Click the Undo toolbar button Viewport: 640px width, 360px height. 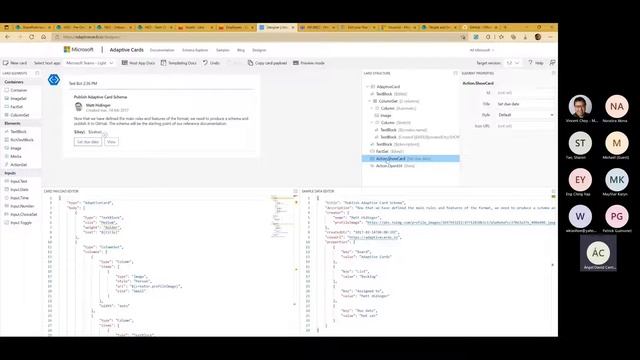pyautogui.click(x=211, y=63)
